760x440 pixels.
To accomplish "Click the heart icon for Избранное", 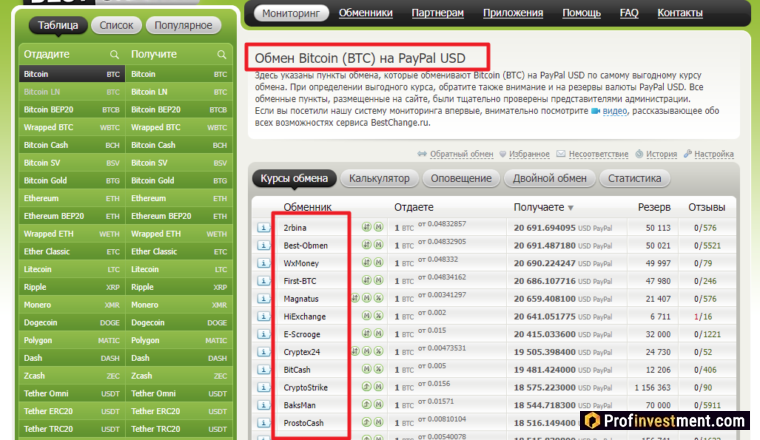I will pos(503,154).
